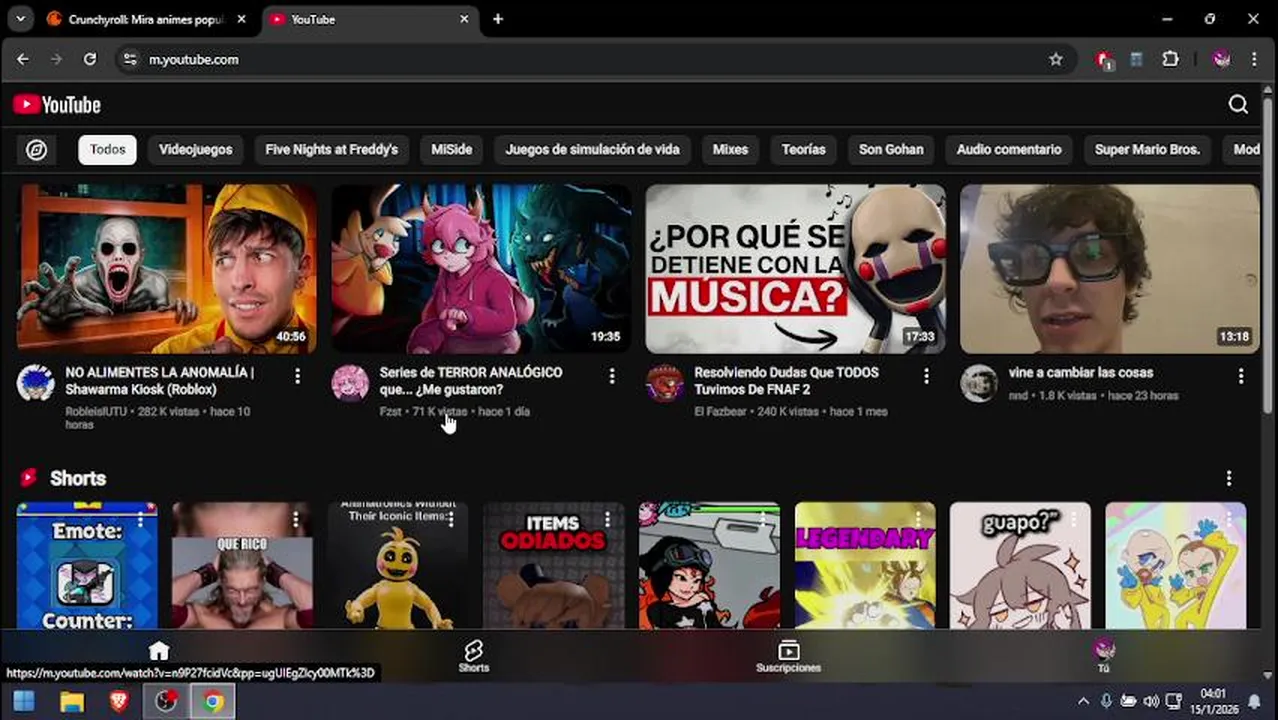Open options menu for NO ALIMENTES video
Viewport: 1278px width, 720px height.
[x=297, y=376]
